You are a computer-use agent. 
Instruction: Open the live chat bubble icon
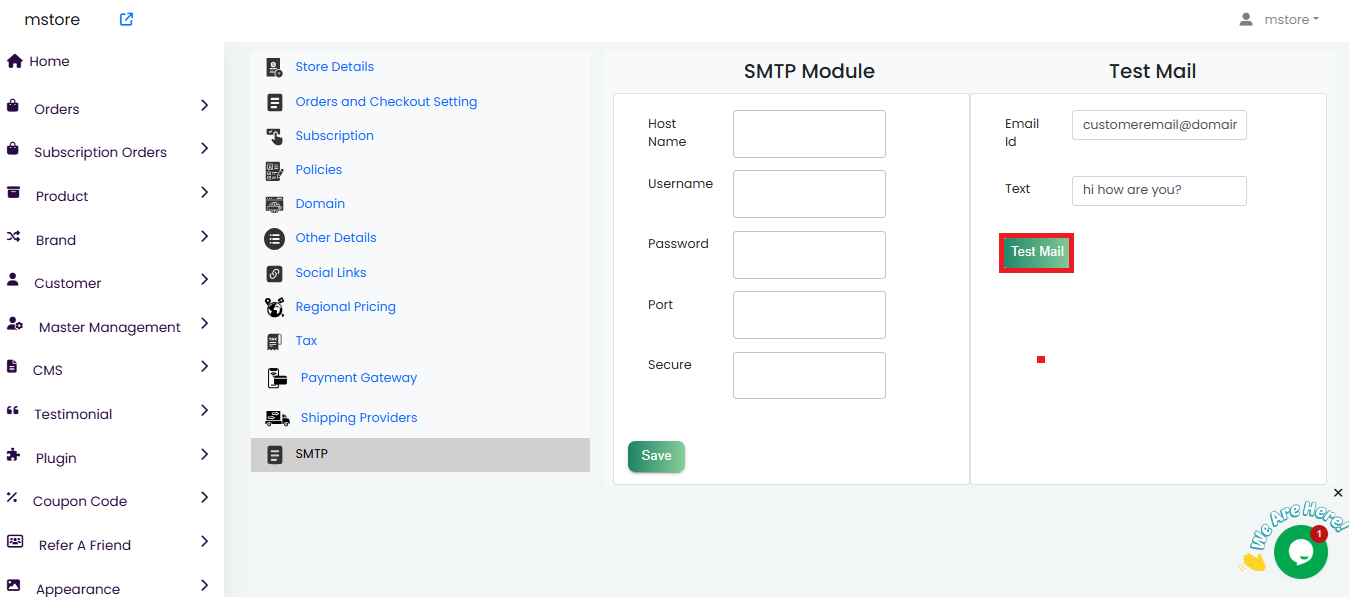1300,552
